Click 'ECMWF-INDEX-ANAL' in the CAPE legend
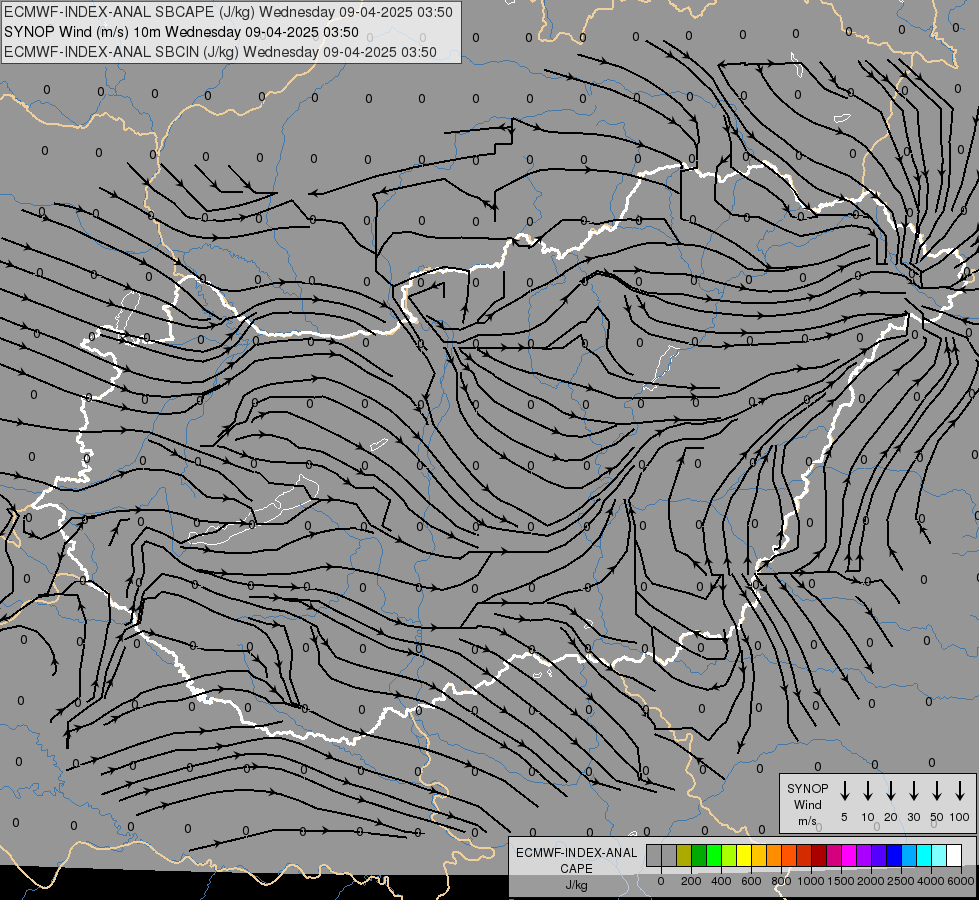 click(x=576, y=853)
